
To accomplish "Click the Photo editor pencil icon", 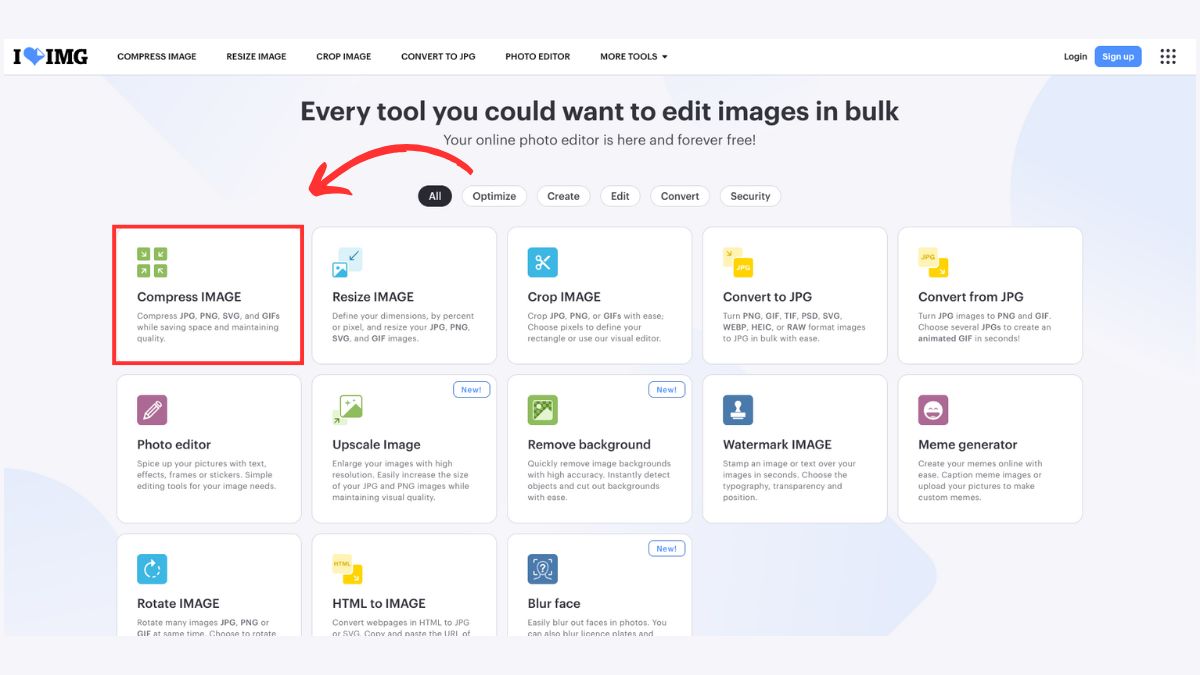I will click(152, 410).
